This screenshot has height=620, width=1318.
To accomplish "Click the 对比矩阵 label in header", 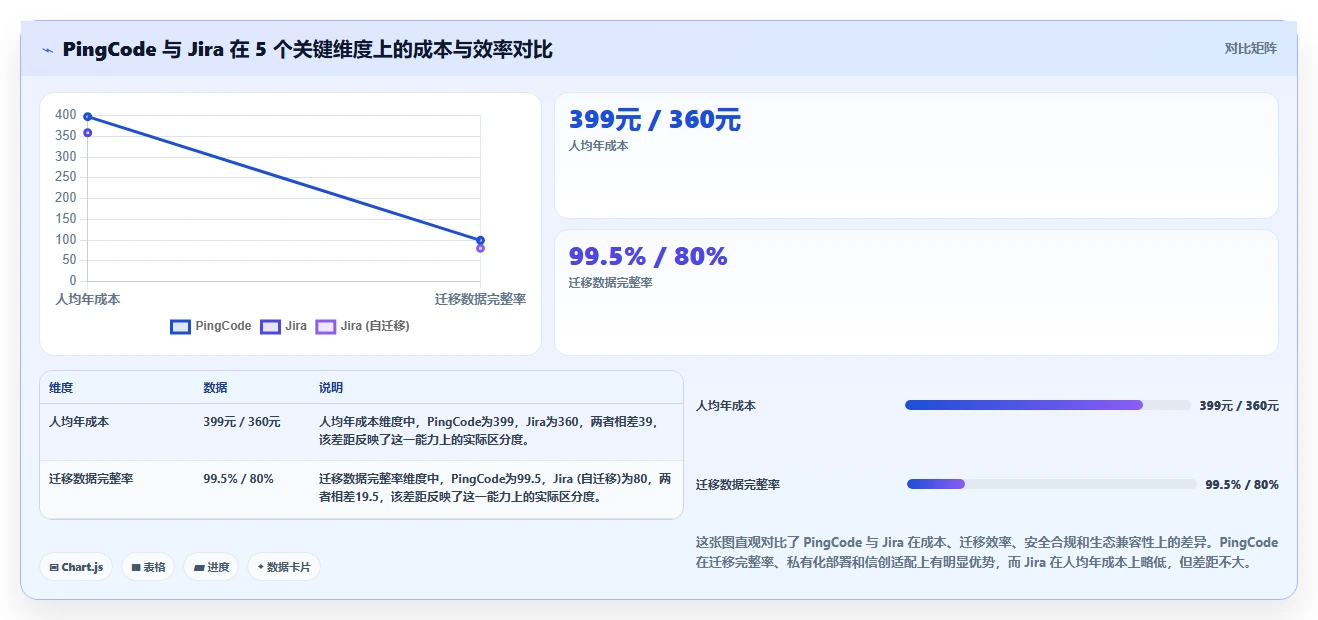I will coord(1250,48).
